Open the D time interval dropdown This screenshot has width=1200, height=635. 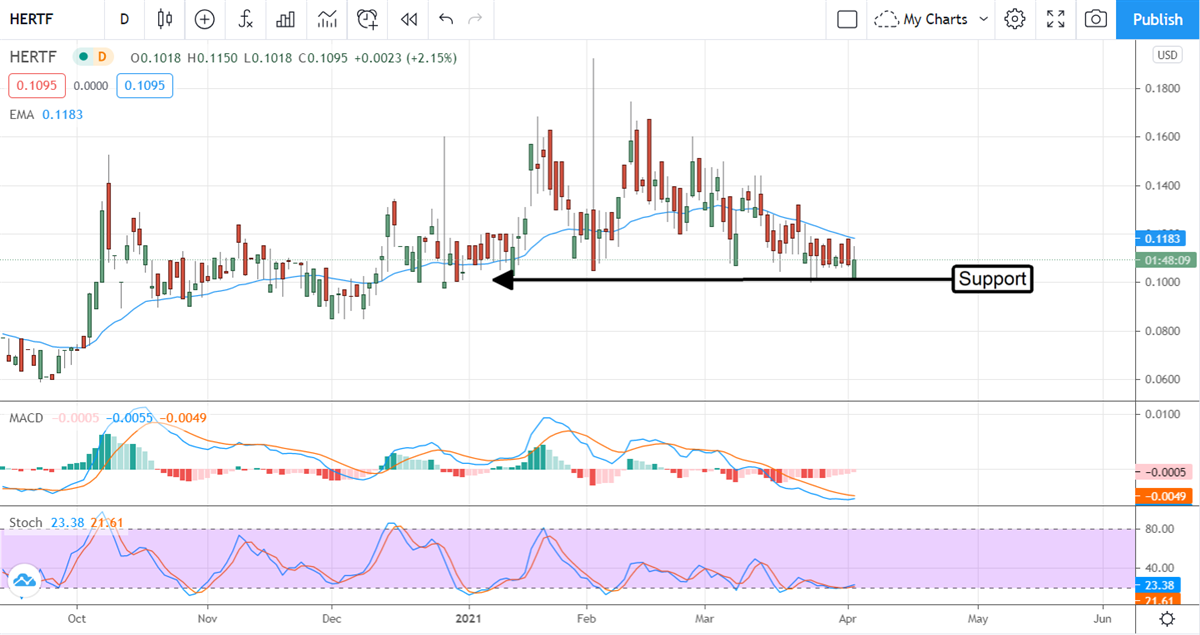124,19
